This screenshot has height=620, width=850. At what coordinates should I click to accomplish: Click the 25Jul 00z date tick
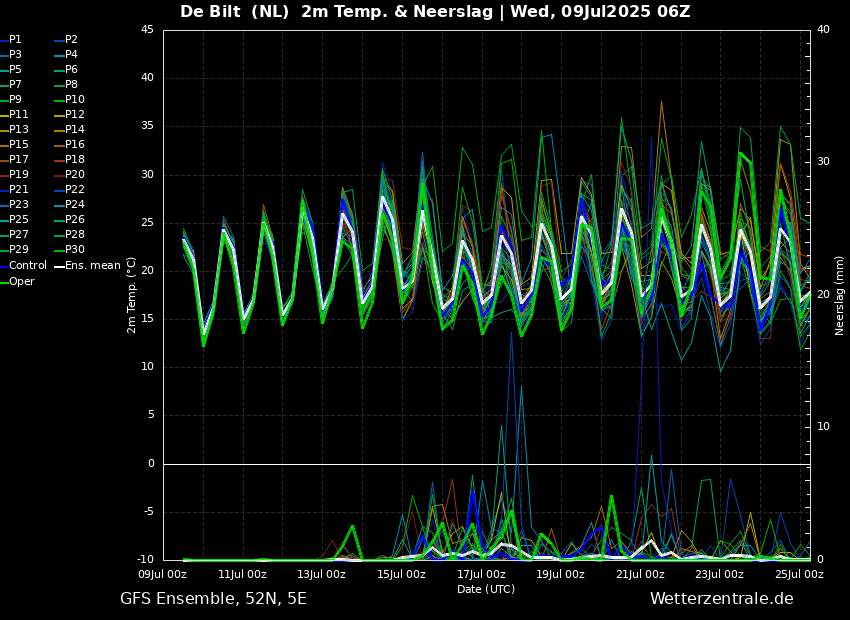[x=799, y=574]
